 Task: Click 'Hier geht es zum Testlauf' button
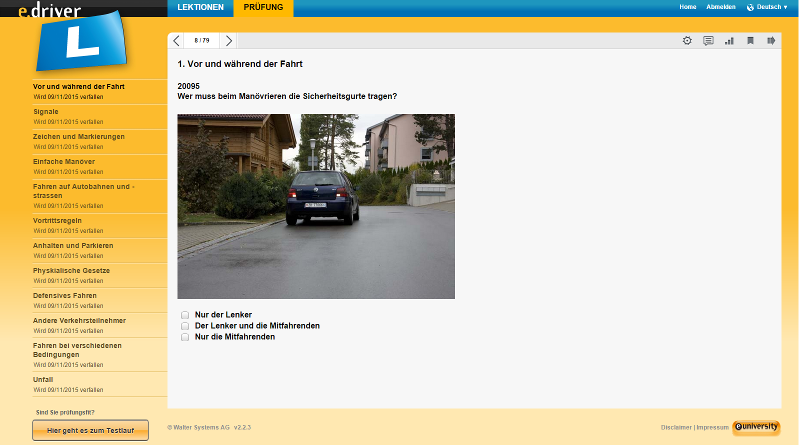[x=90, y=430]
